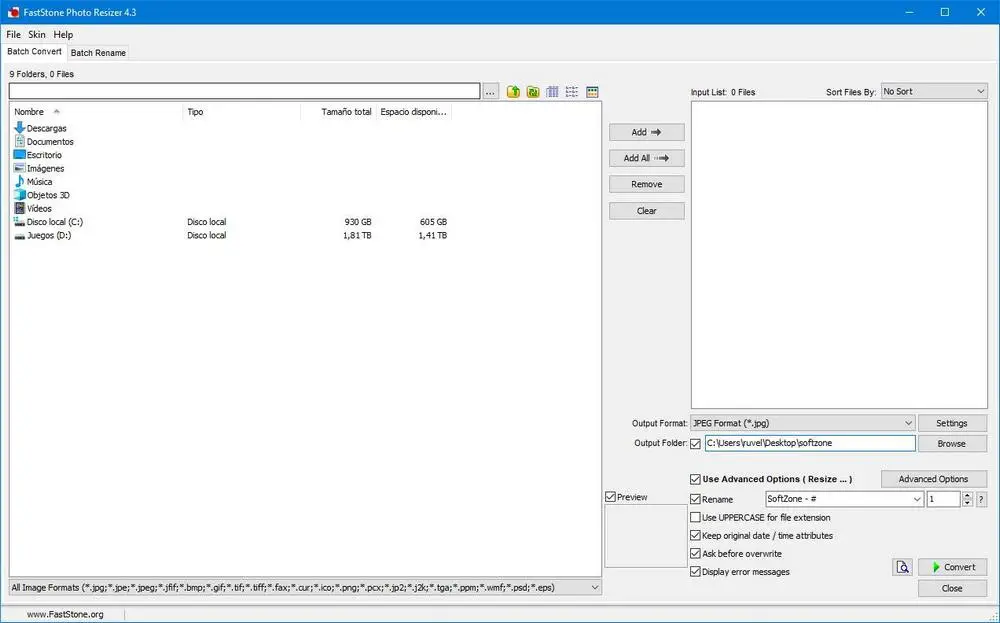Open the Sort Files By dropdown
This screenshot has width=1000, height=623.
pos(934,92)
